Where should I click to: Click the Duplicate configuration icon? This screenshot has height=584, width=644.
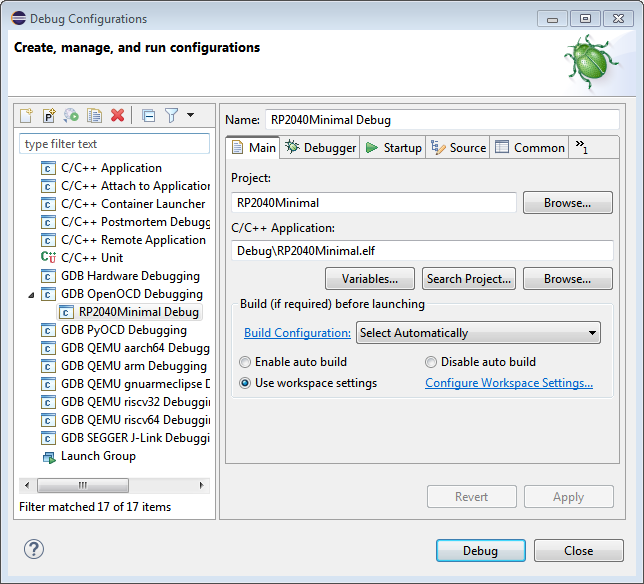pos(94,115)
